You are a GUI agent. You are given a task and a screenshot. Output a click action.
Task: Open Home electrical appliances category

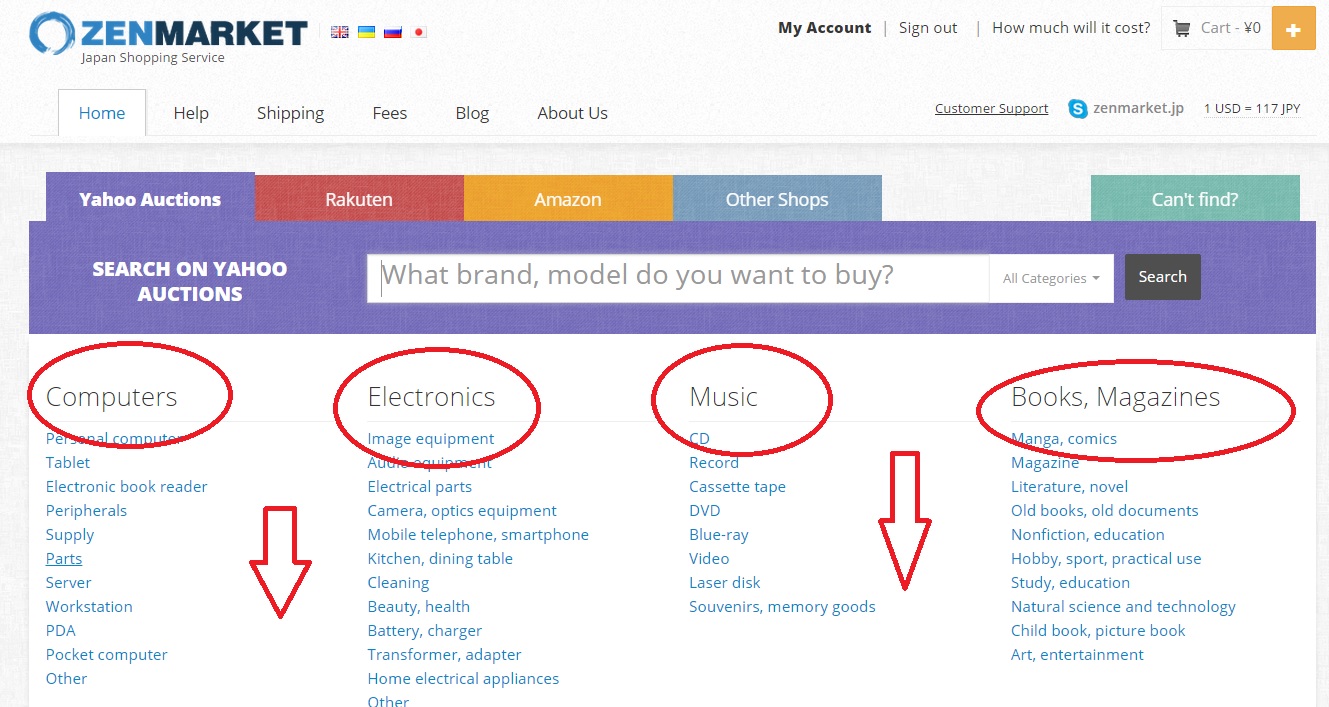(x=464, y=679)
